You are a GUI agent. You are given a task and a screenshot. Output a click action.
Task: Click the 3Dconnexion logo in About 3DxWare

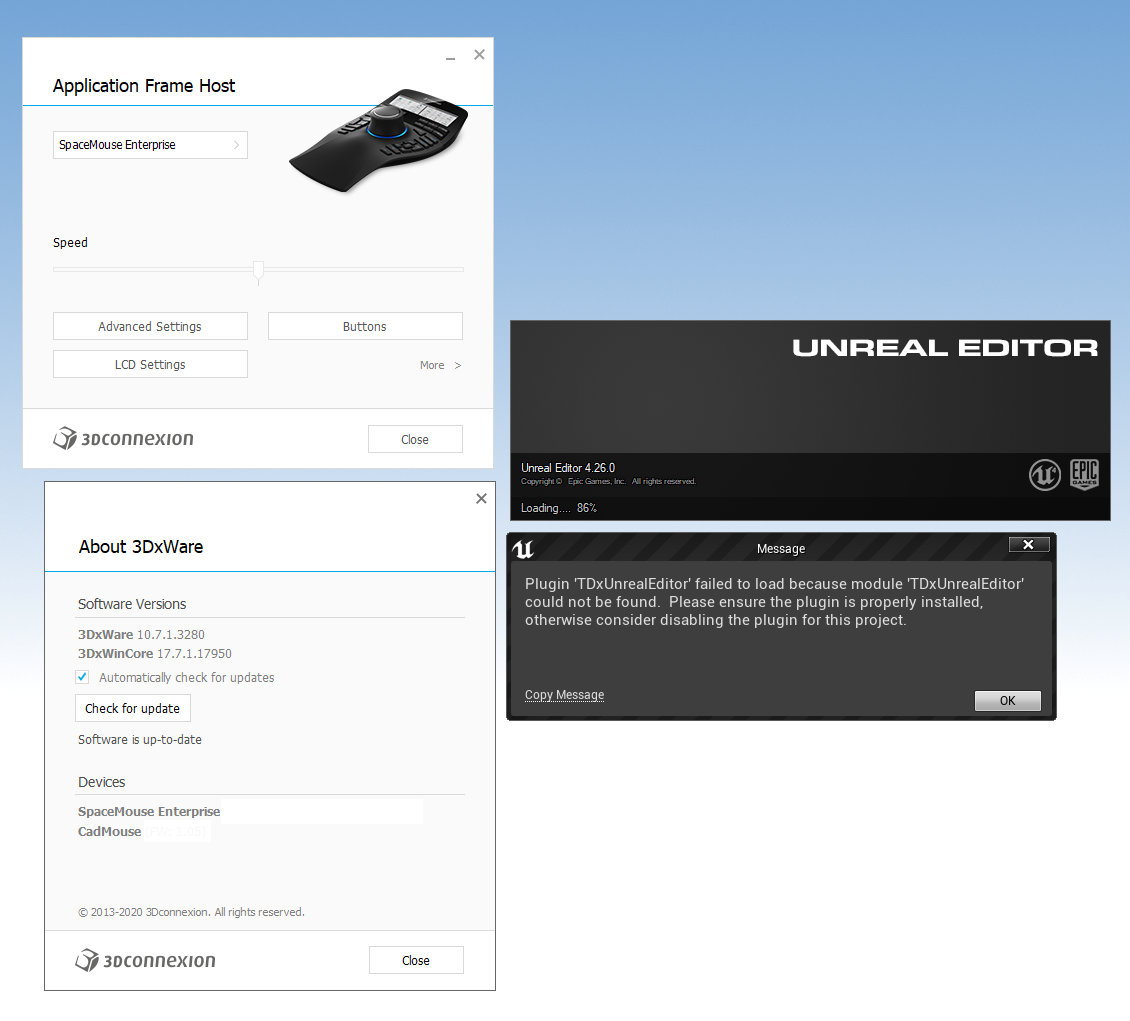(x=146, y=960)
